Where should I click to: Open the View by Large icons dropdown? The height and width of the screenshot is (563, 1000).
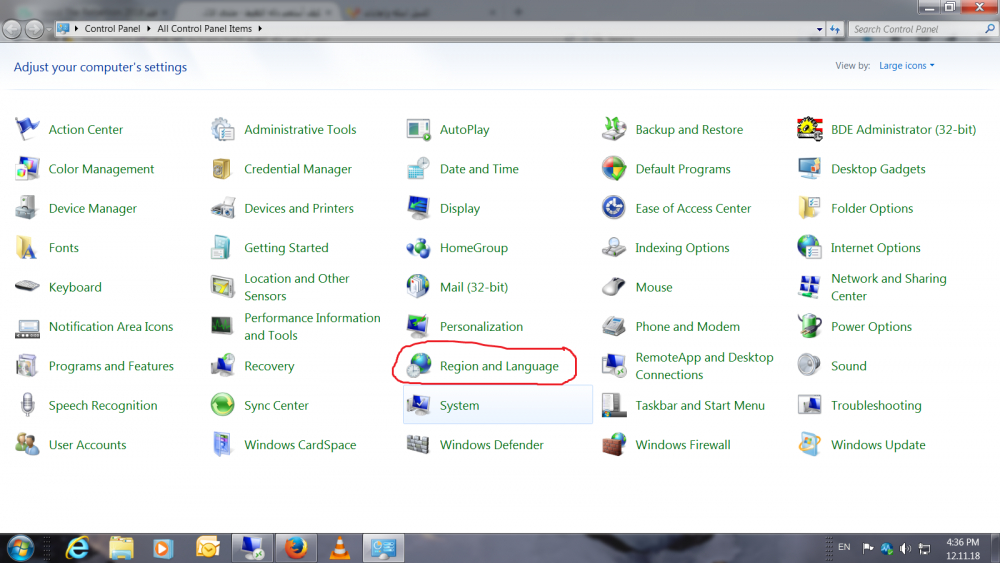(906, 66)
